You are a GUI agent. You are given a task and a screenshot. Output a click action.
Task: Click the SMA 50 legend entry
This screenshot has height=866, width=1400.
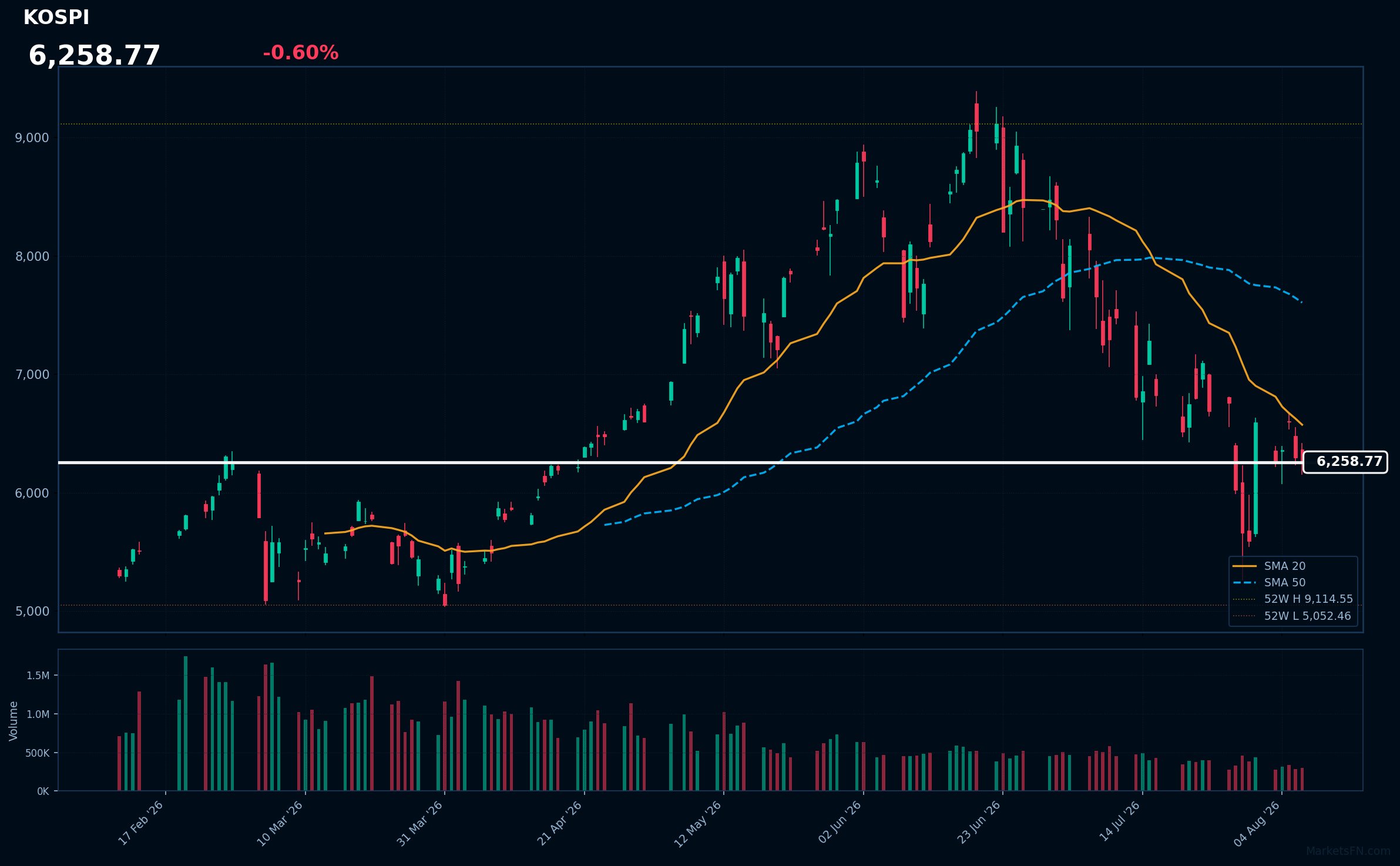[1285, 583]
